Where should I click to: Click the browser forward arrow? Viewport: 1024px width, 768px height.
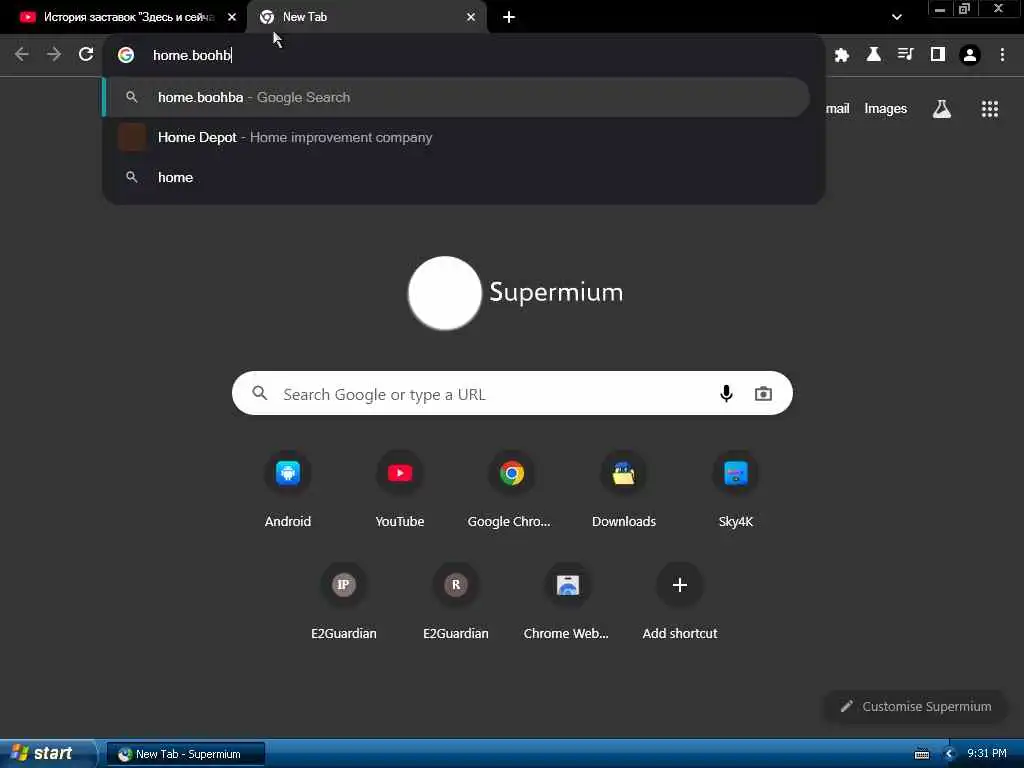click(54, 54)
